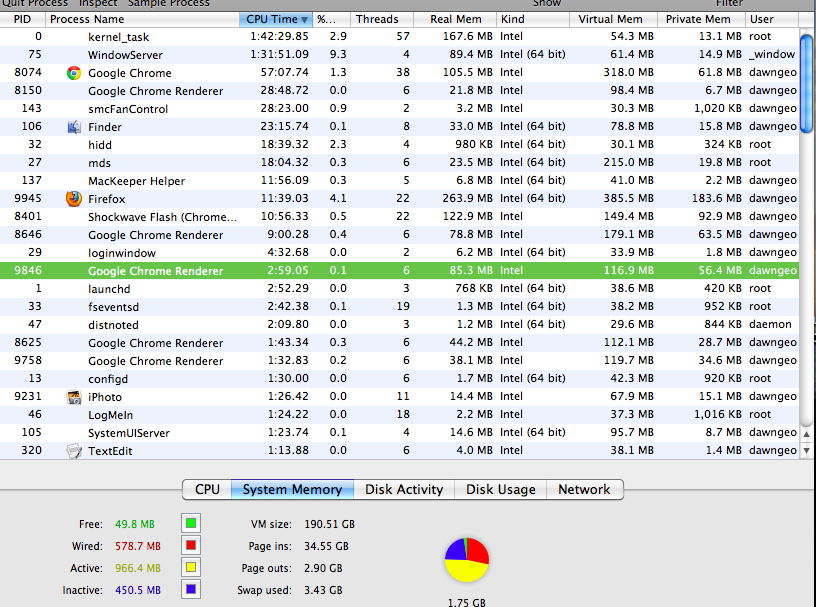816x607 pixels.
Task: Click the yellow Active memory swatch
Action: (191, 567)
